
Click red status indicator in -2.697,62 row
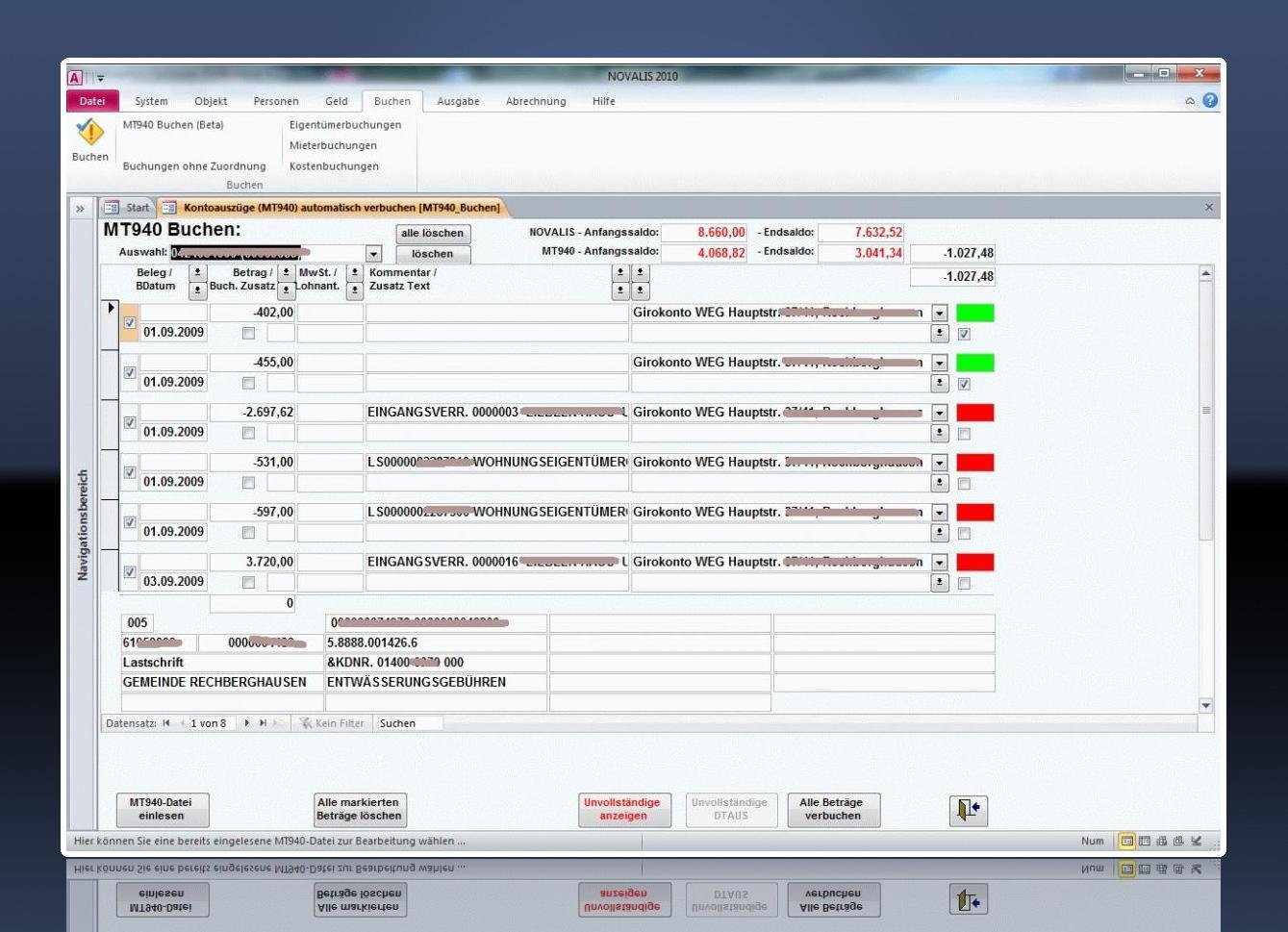pyautogui.click(x=975, y=413)
